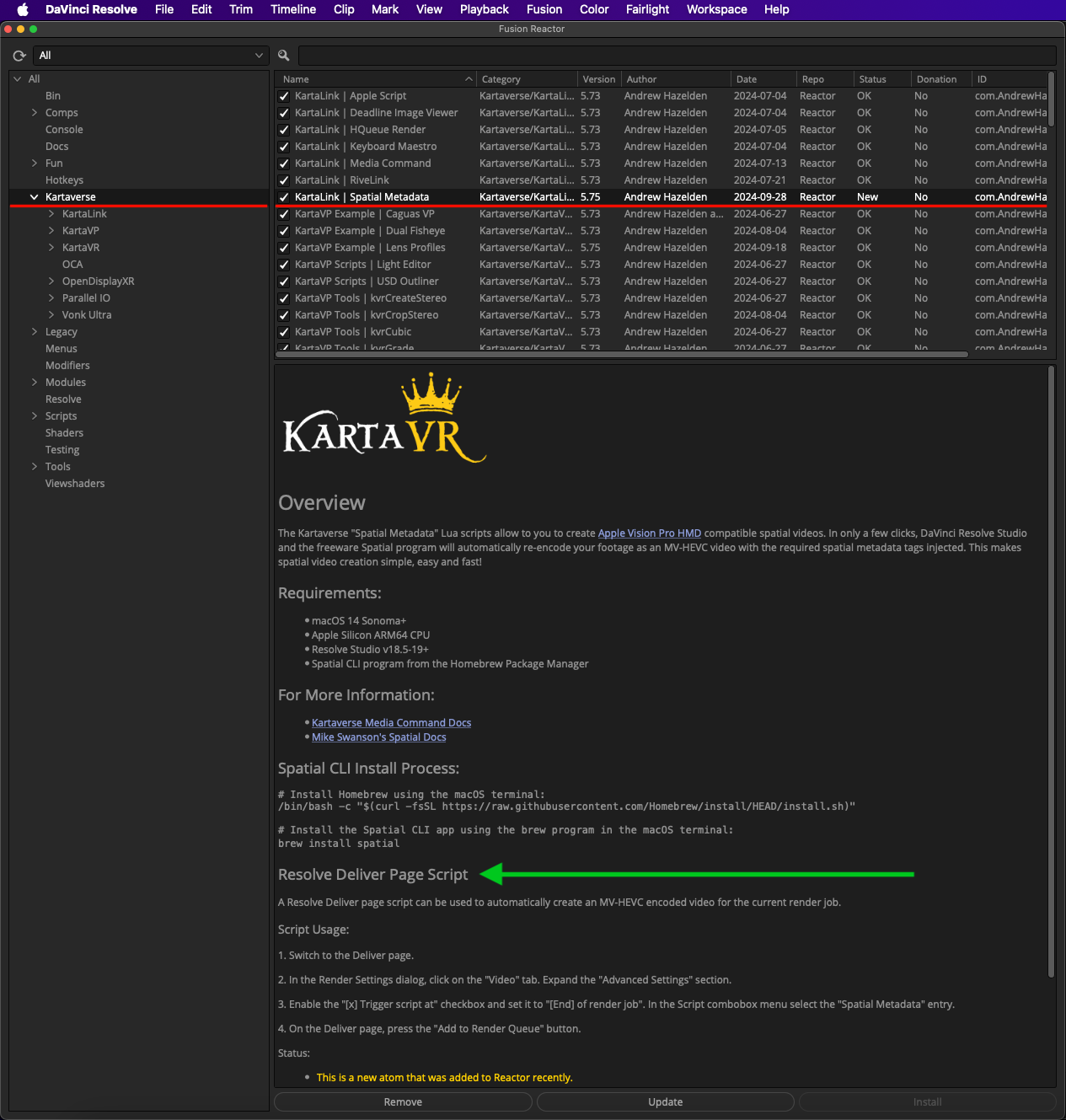Collapse the Kartaverse category

(x=35, y=197)
